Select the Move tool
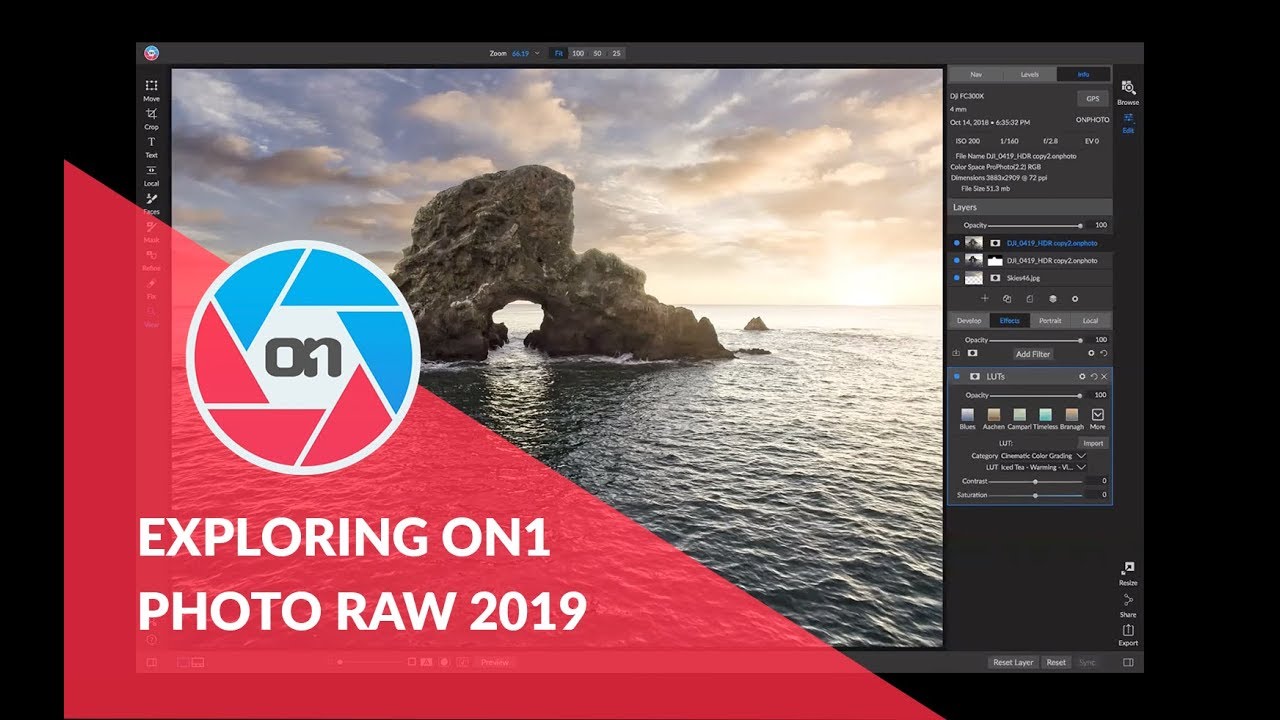Screen dimensions: 1280x720 click(x=151, y=89)
